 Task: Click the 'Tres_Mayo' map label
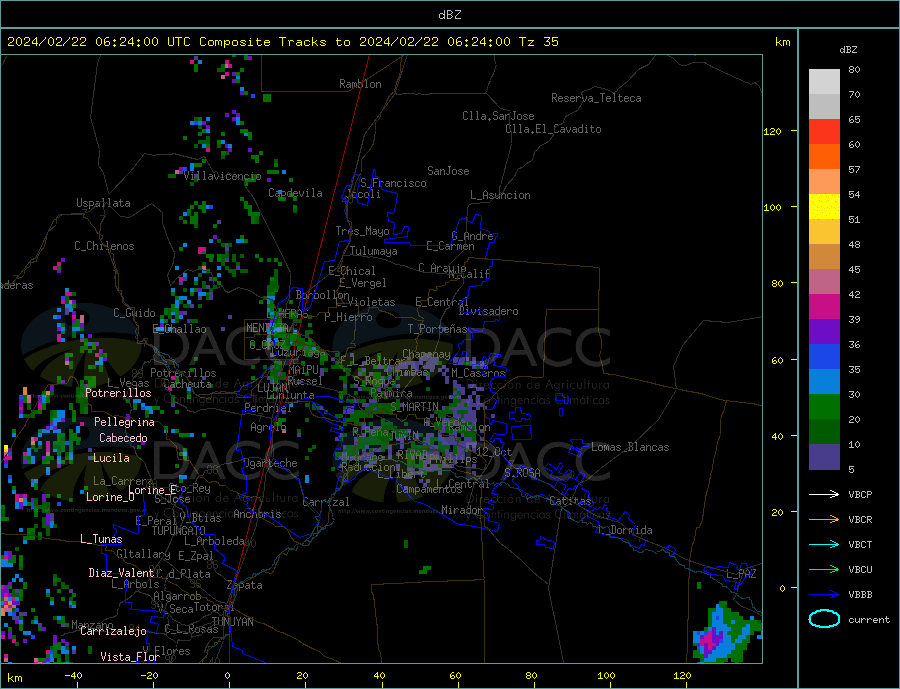point(362,231)
